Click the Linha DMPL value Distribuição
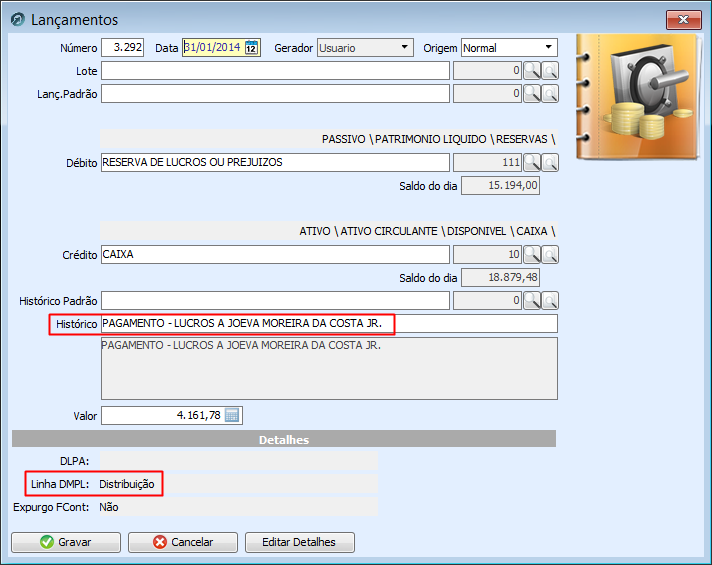This screenshot has height=565, width=712. point(127,484)
